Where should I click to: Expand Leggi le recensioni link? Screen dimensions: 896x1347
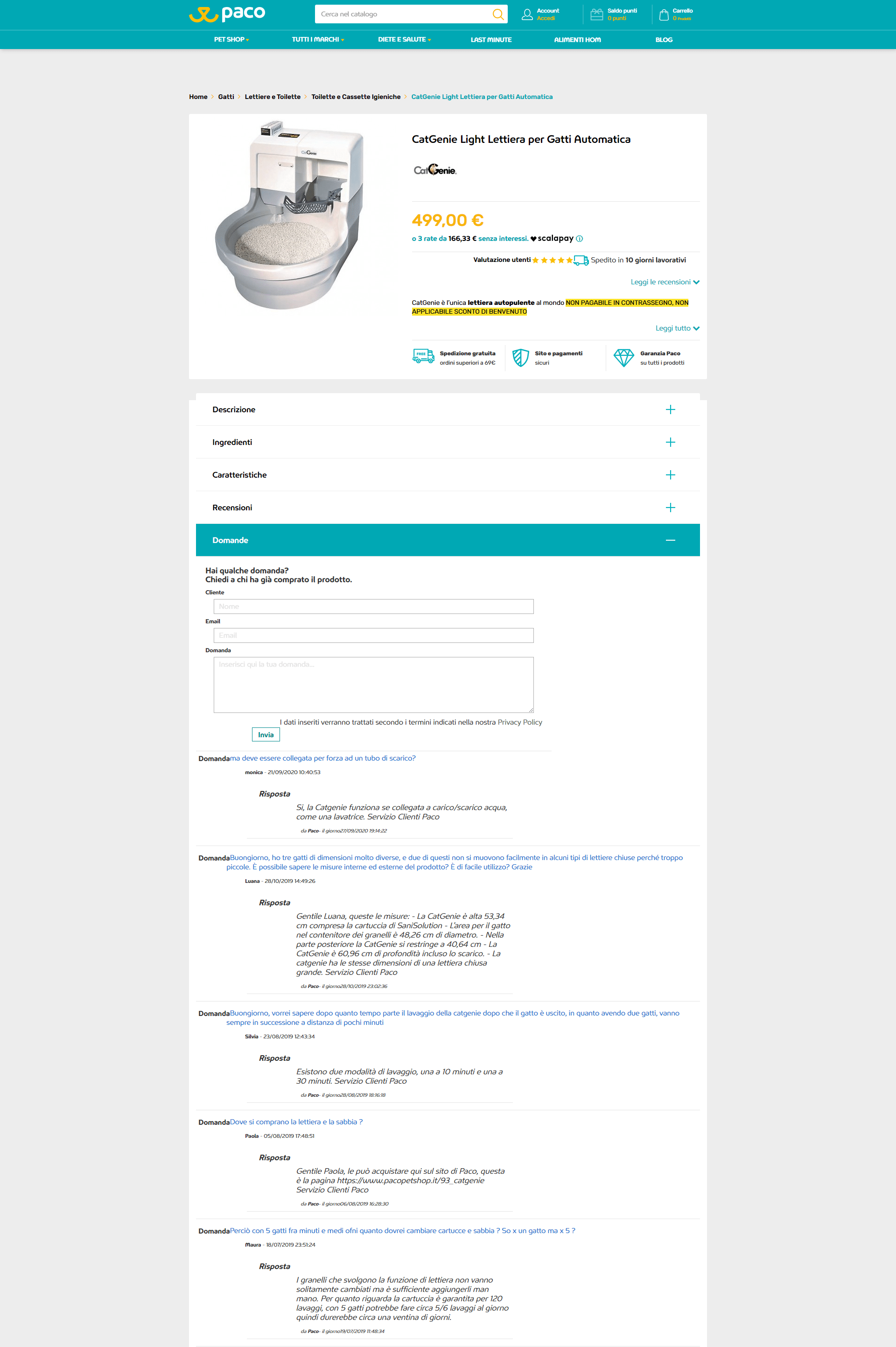point(665,282)
